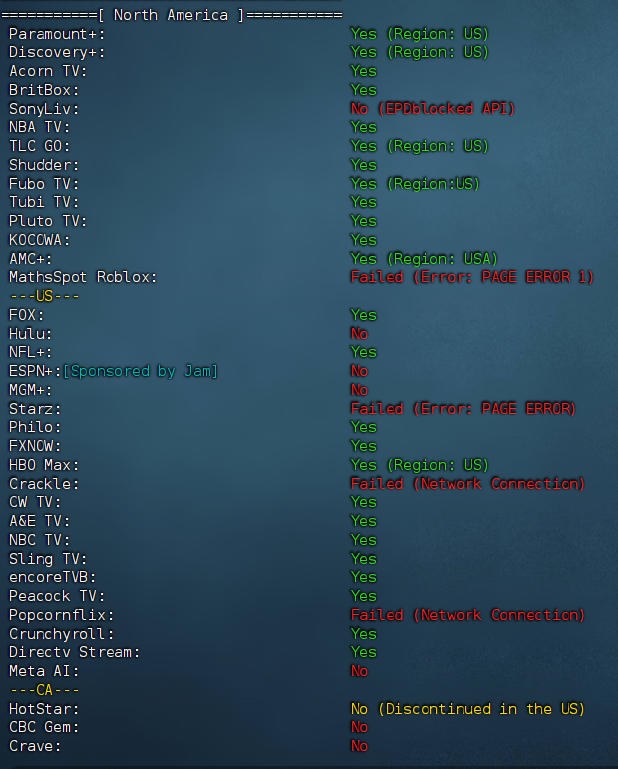Select the Starz page error message
This screenshot has height=769, width=618.
pyautogui.click(x=462, y=409)
